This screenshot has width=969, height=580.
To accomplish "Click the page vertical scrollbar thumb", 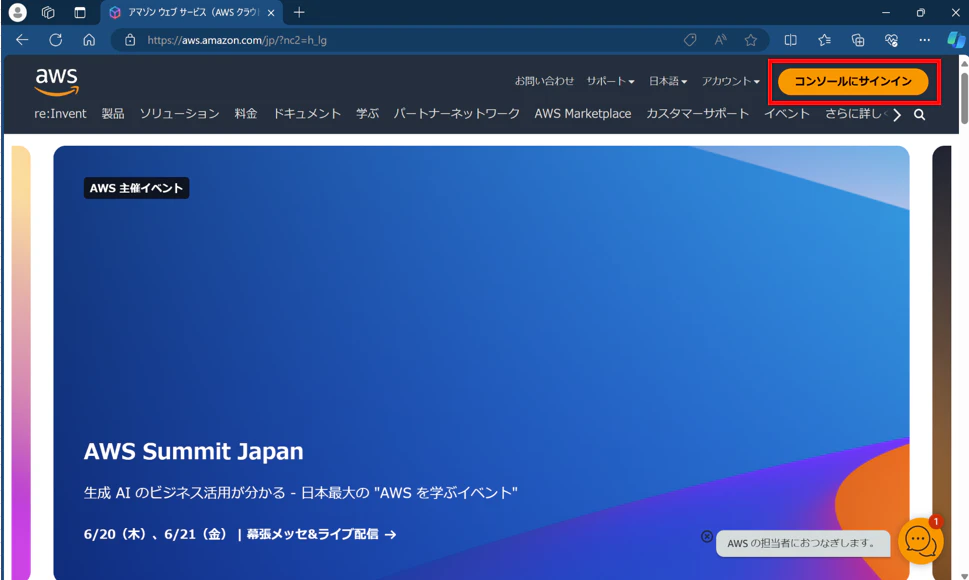I will click(964, 99).
